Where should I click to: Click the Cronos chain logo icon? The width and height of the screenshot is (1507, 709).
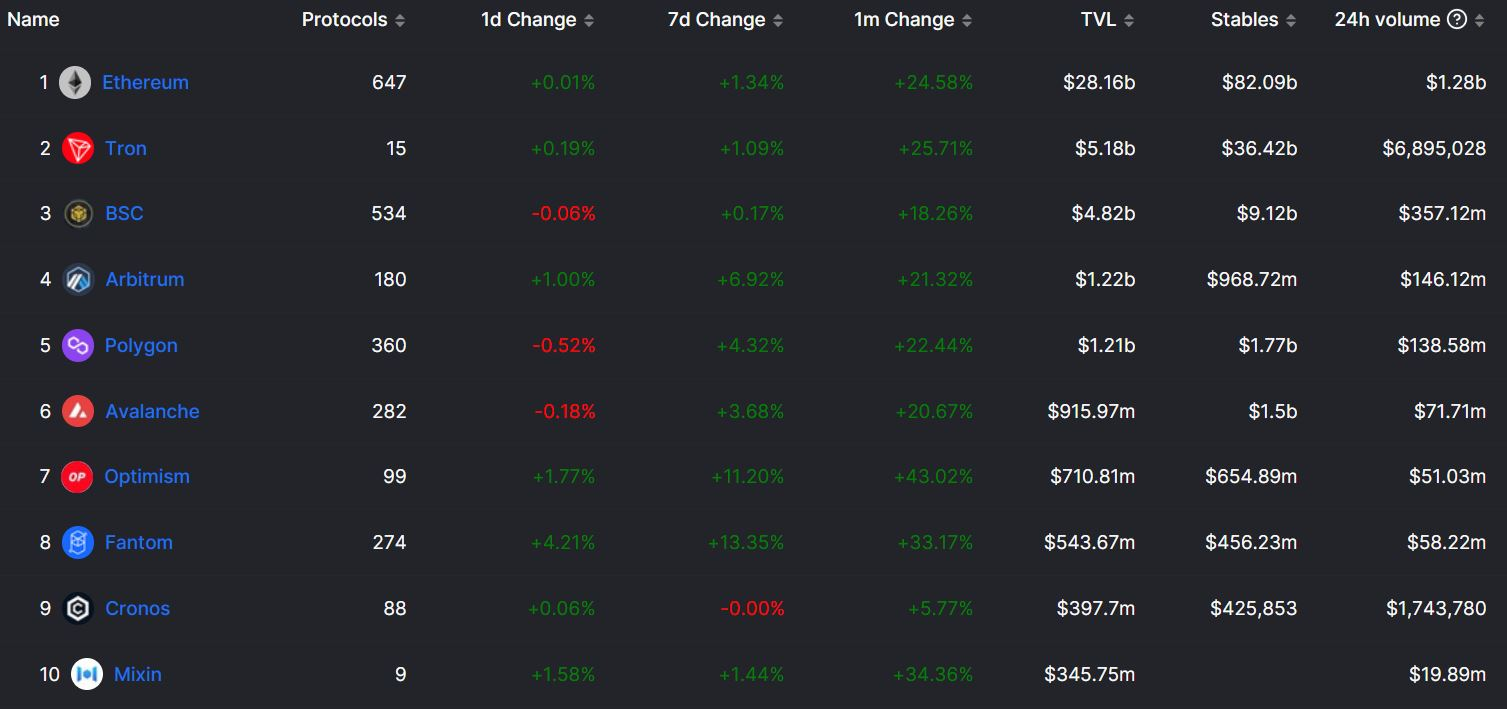(x=78, y=608)
